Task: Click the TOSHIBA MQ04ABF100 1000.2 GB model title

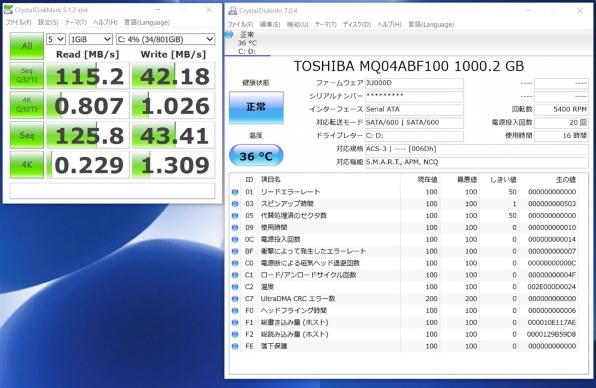Action: (x=409, y=66)
